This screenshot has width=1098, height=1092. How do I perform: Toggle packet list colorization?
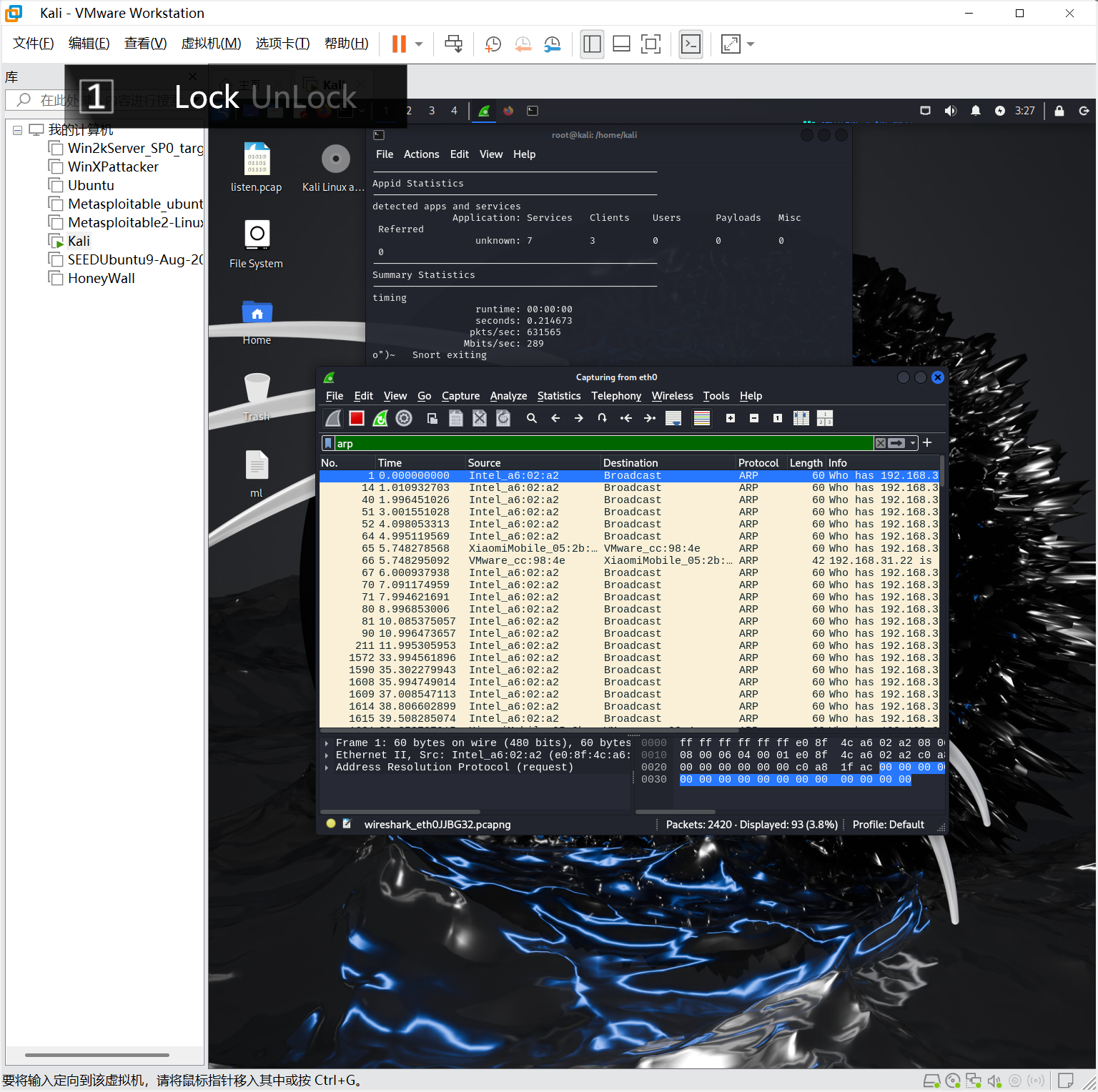(x=702, y=418)
